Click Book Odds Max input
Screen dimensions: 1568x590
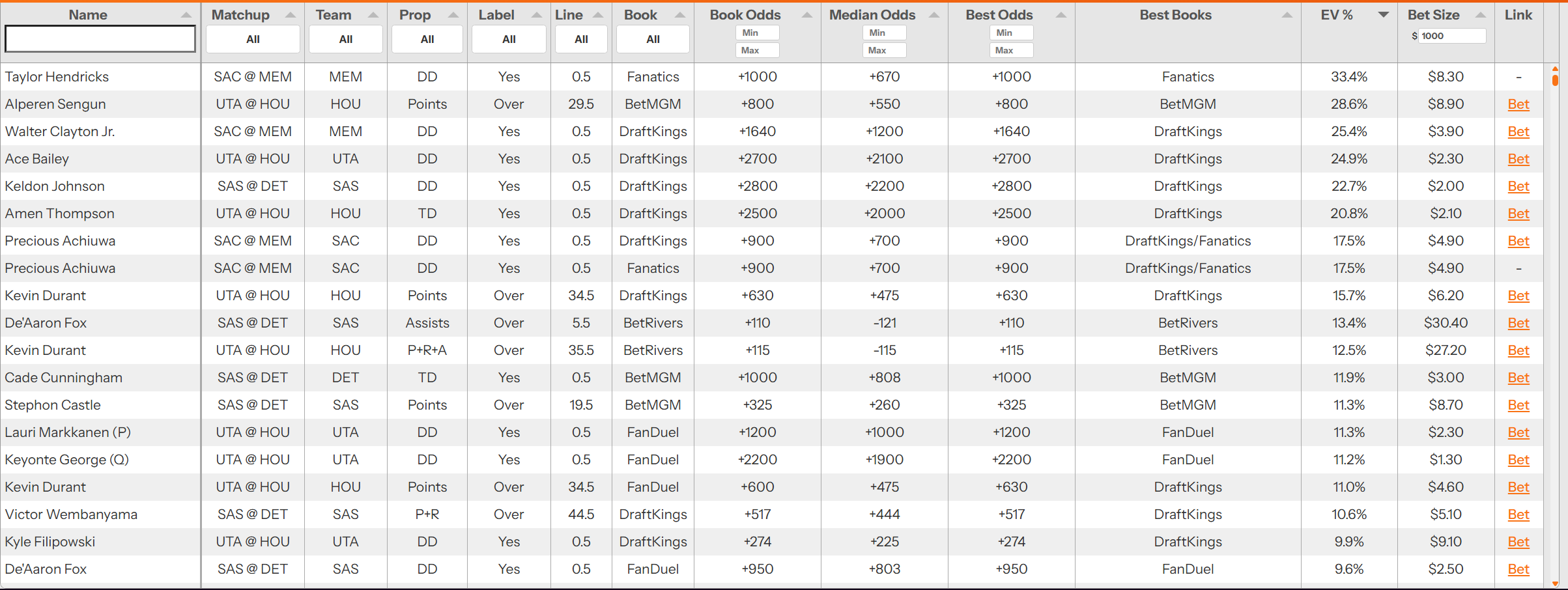pyautogui.click(x=757, y=50)
